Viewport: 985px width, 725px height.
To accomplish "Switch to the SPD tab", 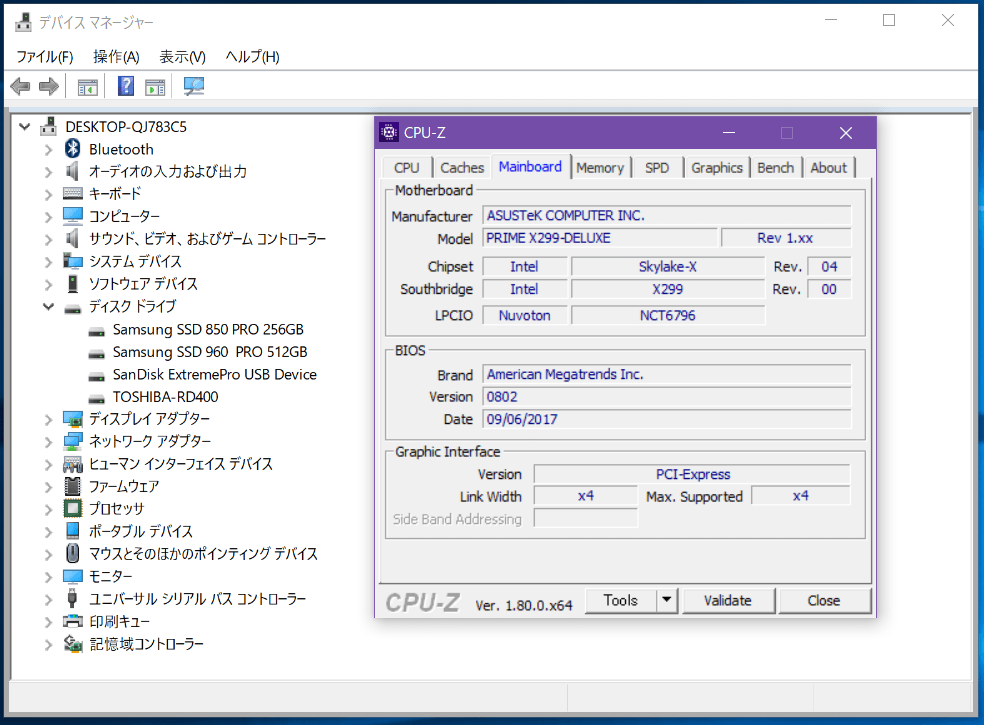I will [x=657, y=168].
